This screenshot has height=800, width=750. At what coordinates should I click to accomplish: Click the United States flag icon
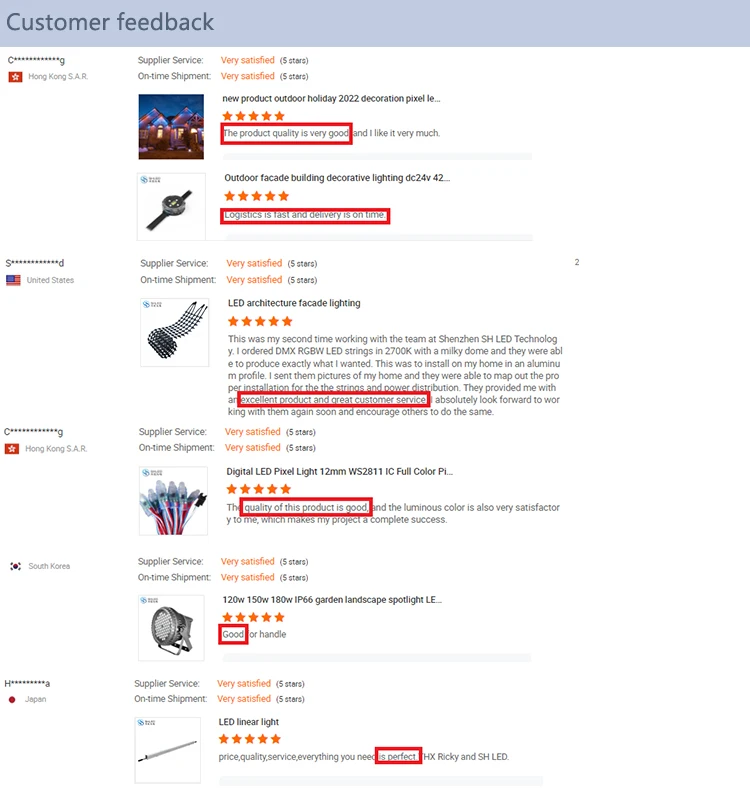(x=13, y=280)
